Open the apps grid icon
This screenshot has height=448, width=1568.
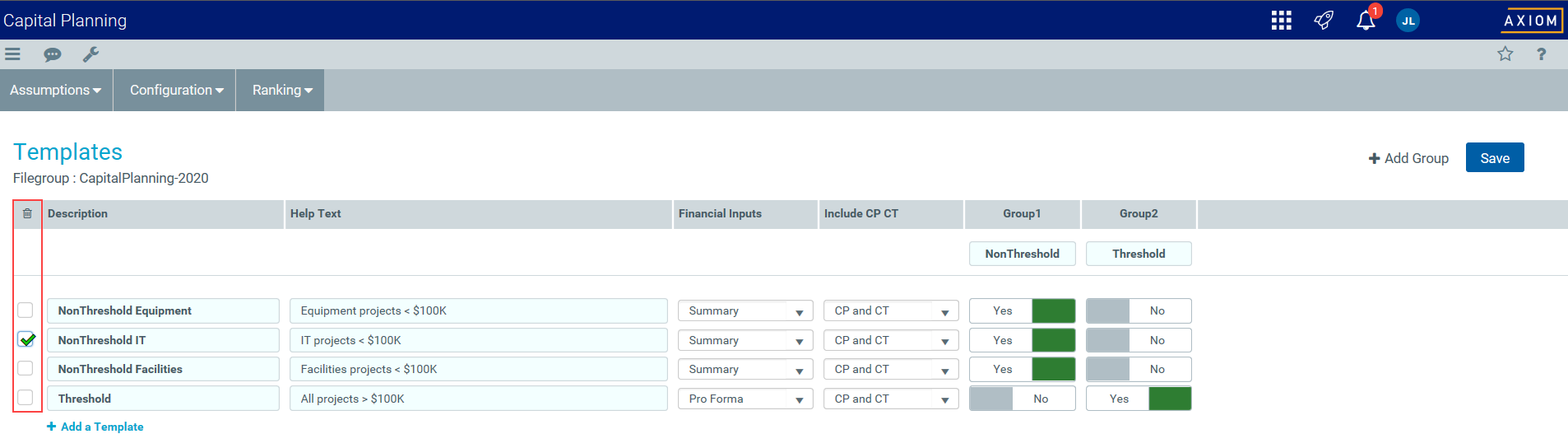tap(1281, 21)
